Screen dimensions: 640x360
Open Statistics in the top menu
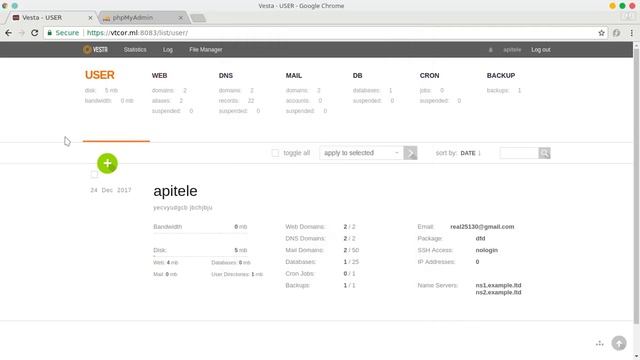pos(135,50)
